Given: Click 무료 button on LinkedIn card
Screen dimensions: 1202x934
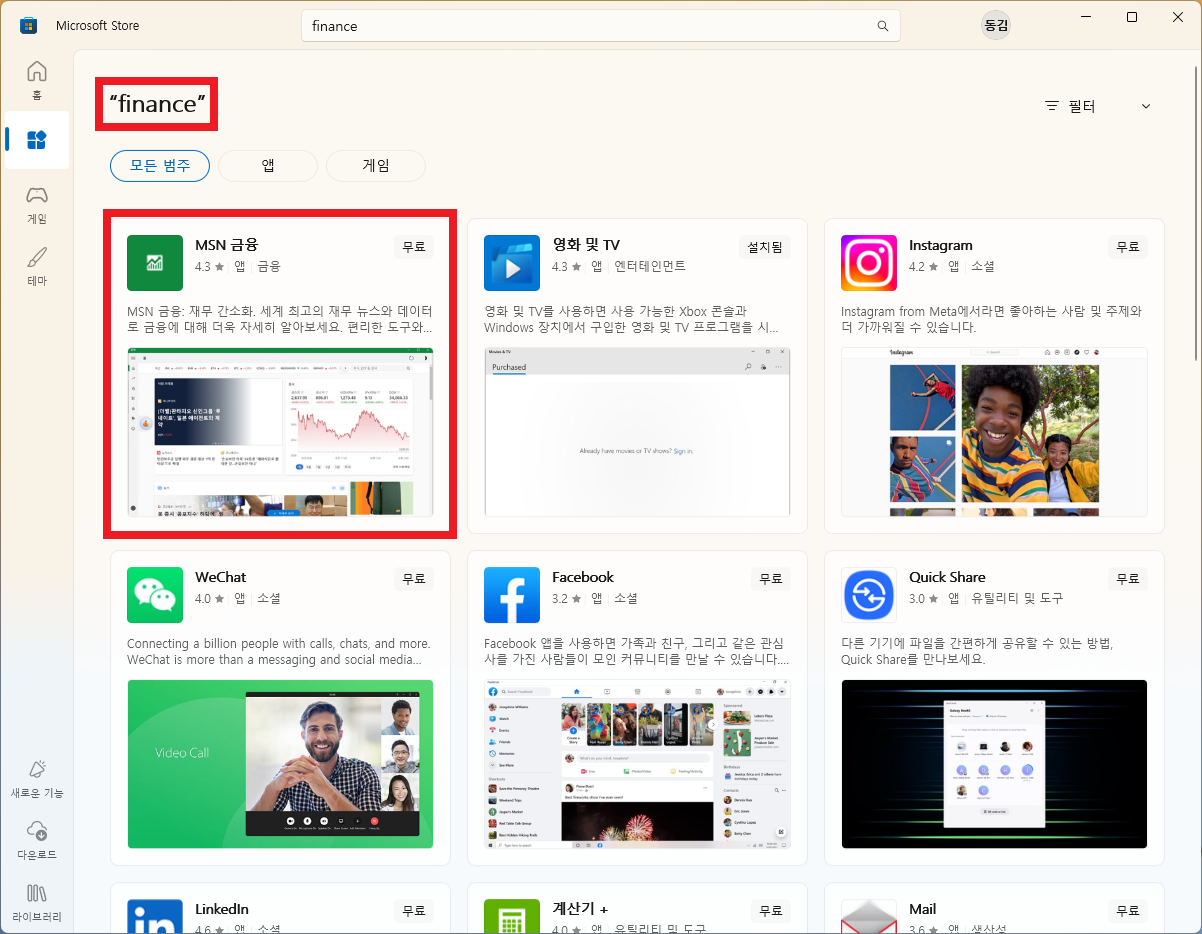Looking at the screenshot, I should point(414,911).
